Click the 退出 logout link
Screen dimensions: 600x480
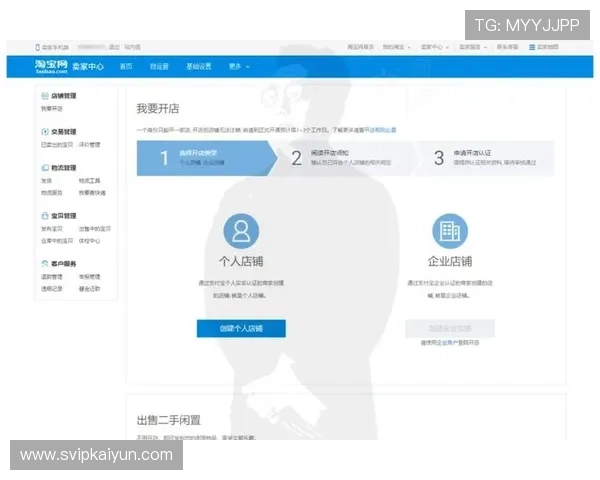tap(114, 47)
